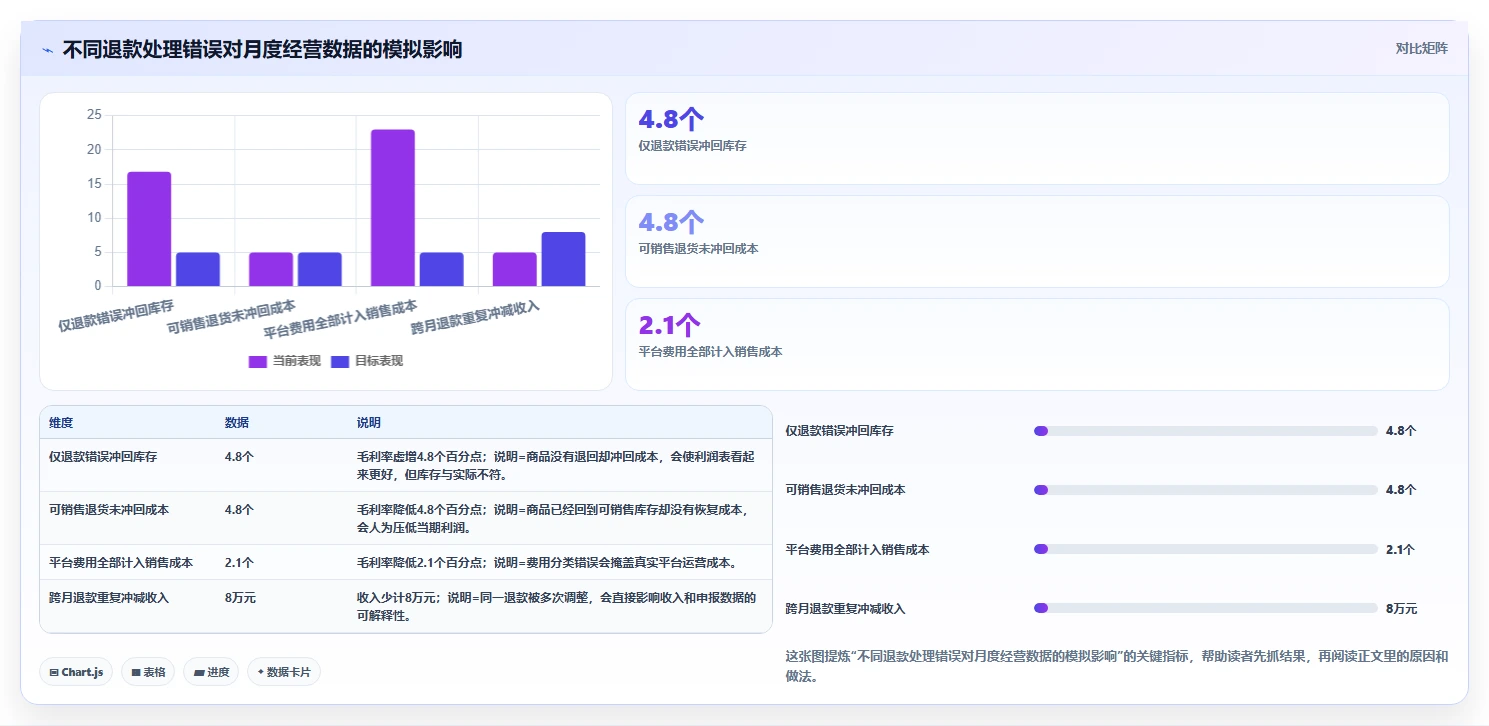The height and width of the screenshot is (726, 1489).
Task: Click the 收入少计8万元 description cell
Action: (556, 607)
